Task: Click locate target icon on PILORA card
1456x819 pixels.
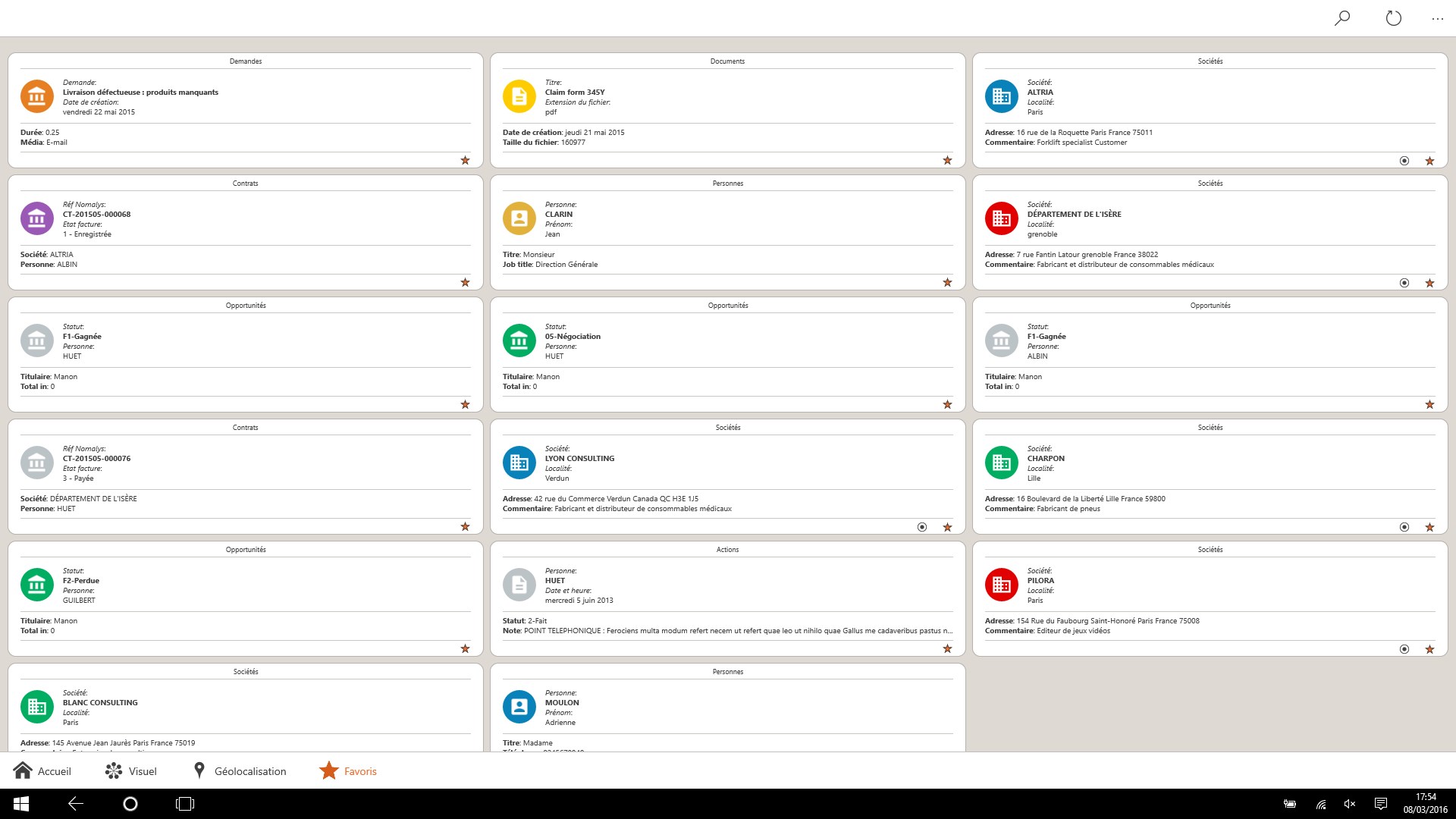Action: click(1404, 649)
